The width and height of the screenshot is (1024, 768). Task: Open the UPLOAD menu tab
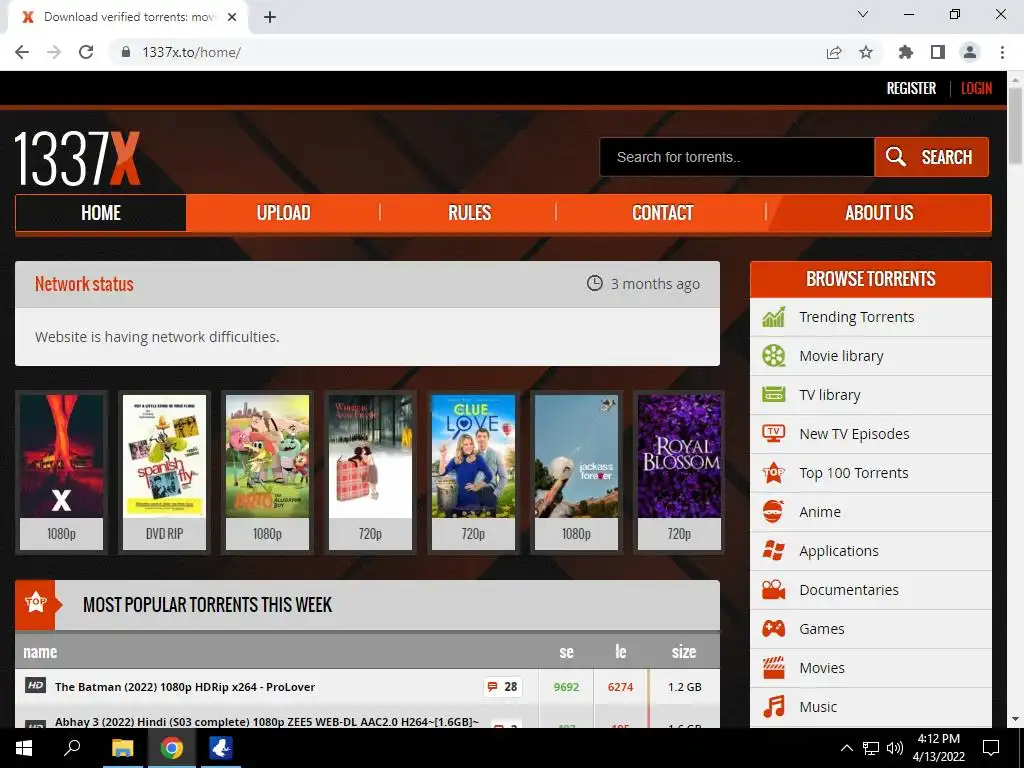[283, 213]
